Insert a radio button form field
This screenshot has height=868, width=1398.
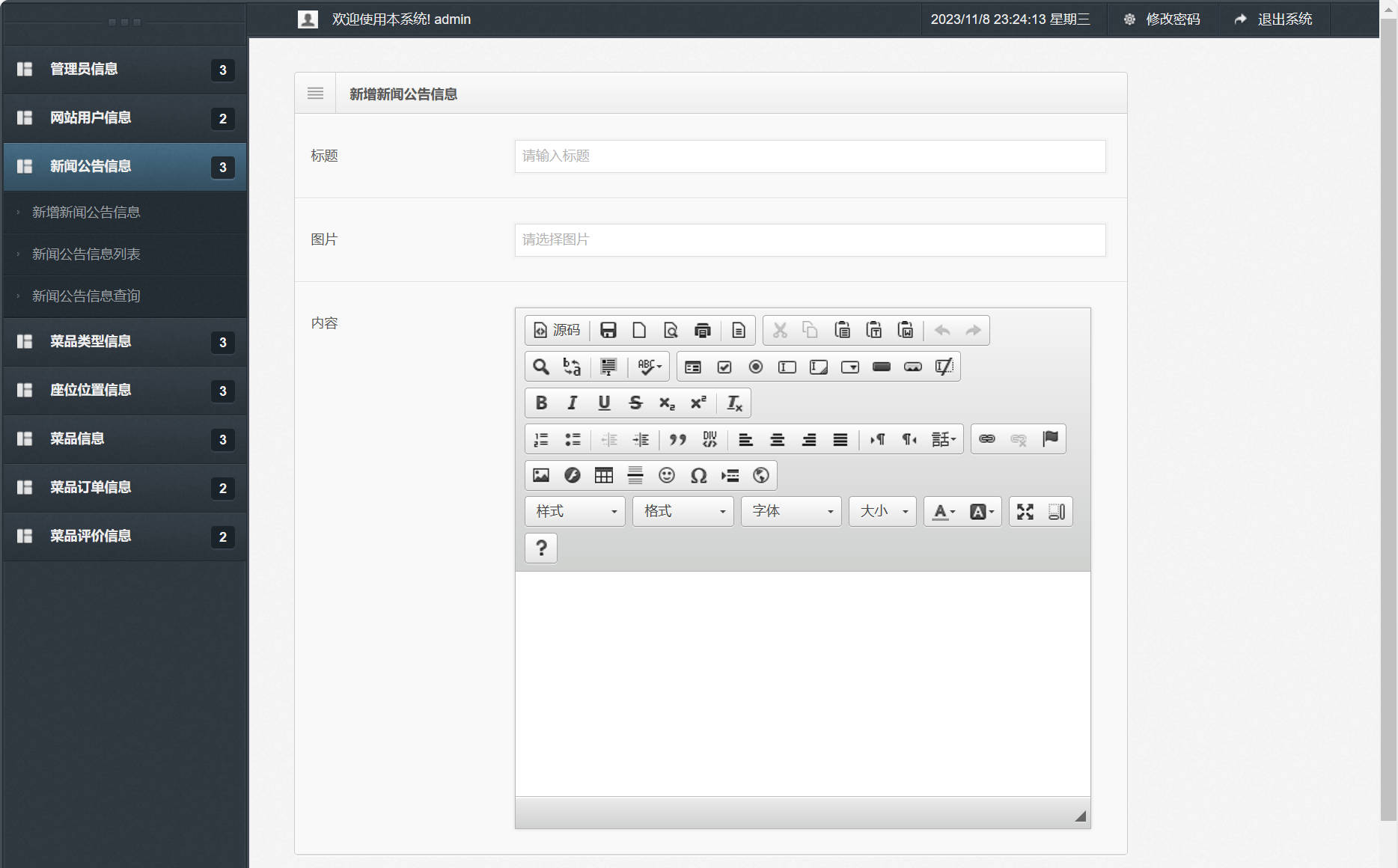click(756, 367)
